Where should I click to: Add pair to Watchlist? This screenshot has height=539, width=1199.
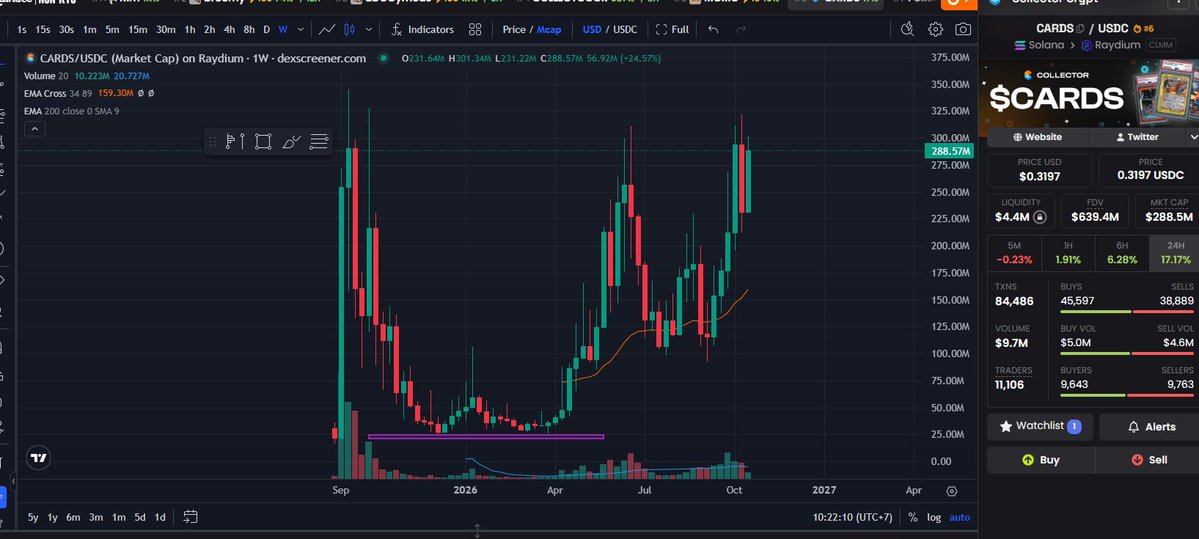pyautogui.click(x=1040, y=427)
